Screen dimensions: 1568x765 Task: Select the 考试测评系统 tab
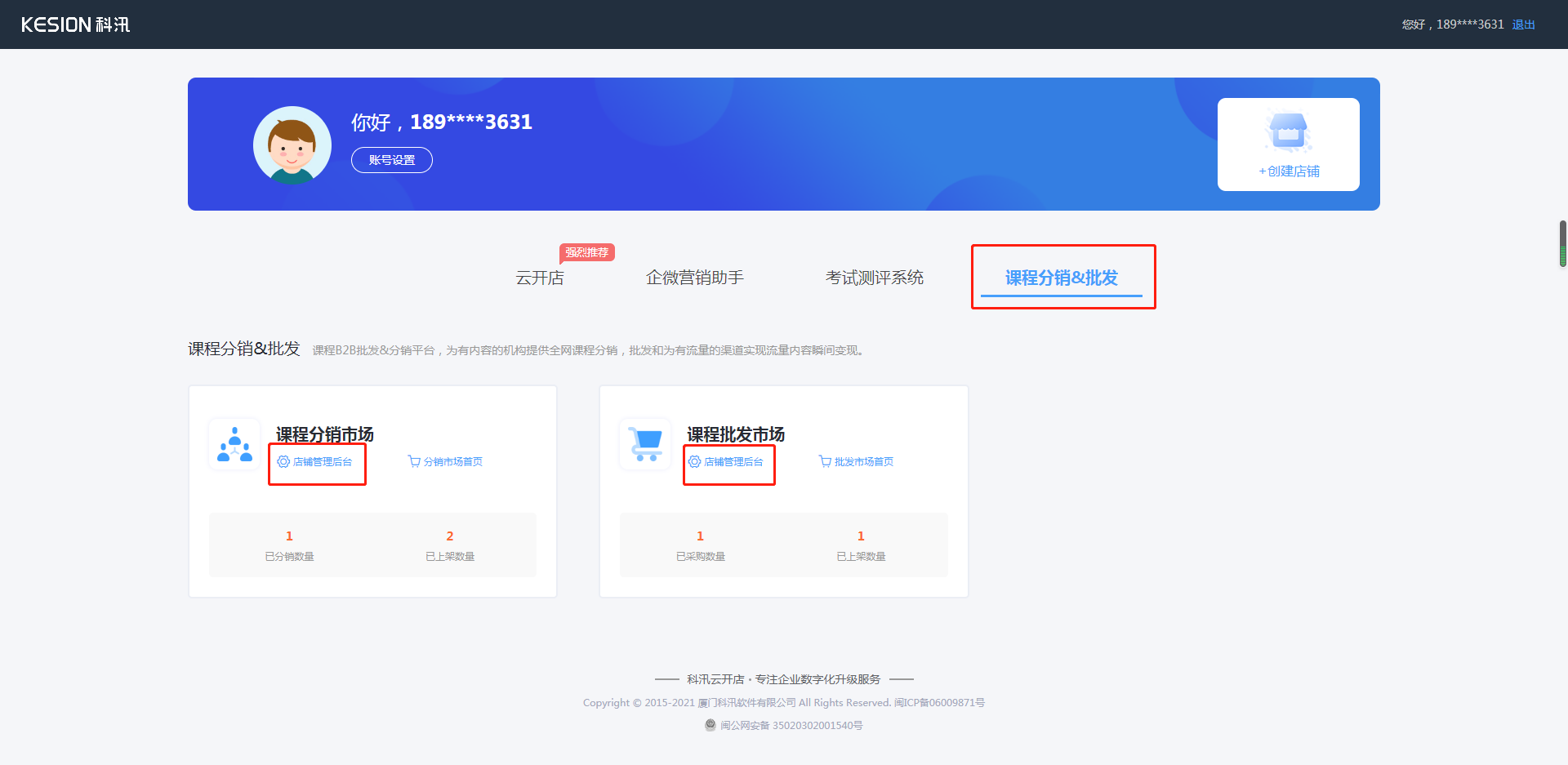(x=875, y=278)
